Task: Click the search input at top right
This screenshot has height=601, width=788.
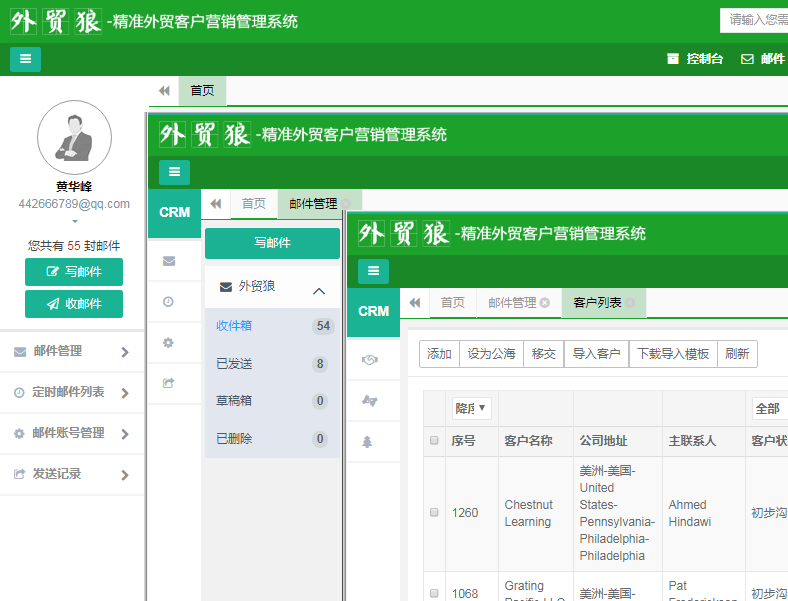Action: click(754, 20)
